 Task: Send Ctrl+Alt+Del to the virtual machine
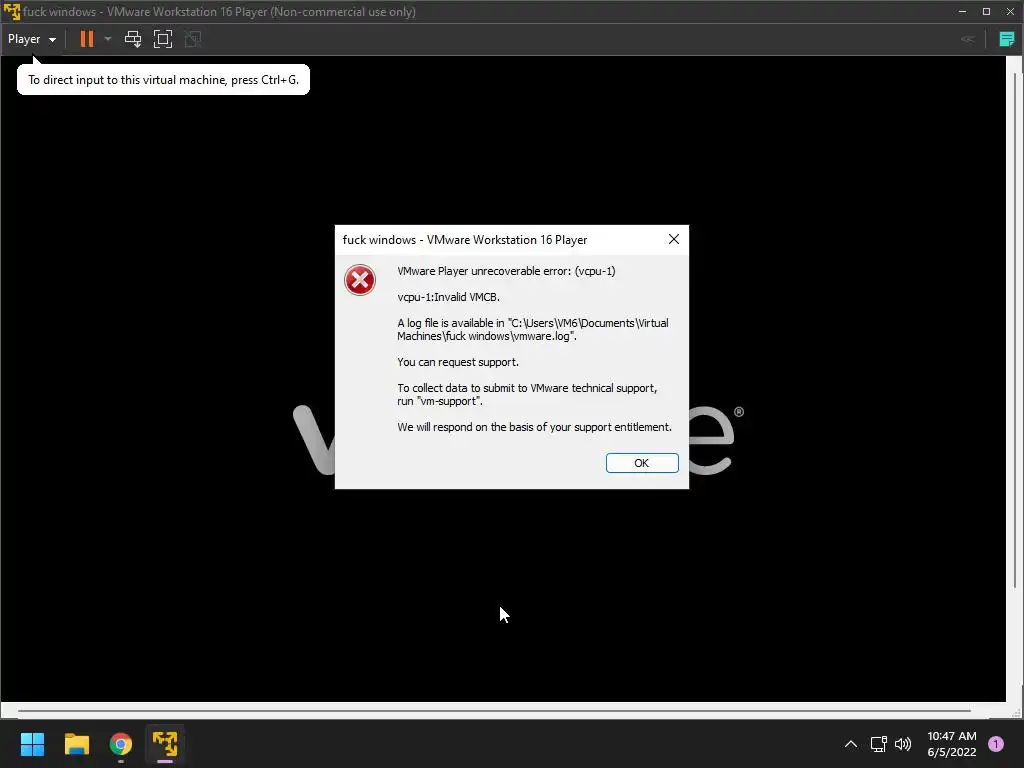click(x=133, y=39)
